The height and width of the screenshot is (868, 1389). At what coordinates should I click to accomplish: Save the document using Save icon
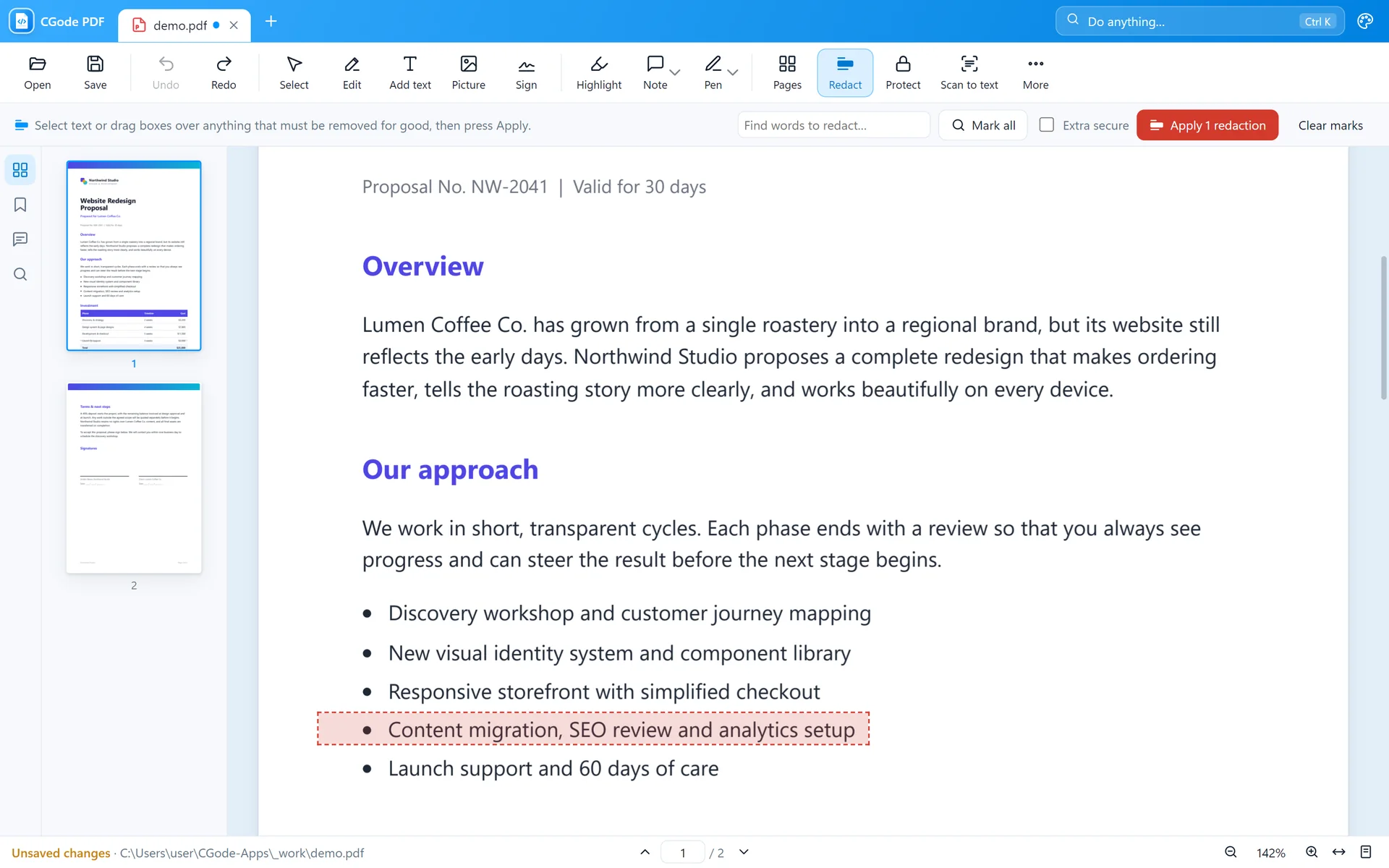click(x=95, y=73)
